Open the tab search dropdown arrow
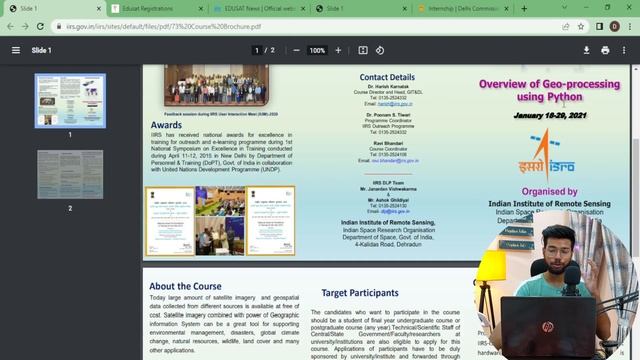640x360 pixels. coord(564,8)
